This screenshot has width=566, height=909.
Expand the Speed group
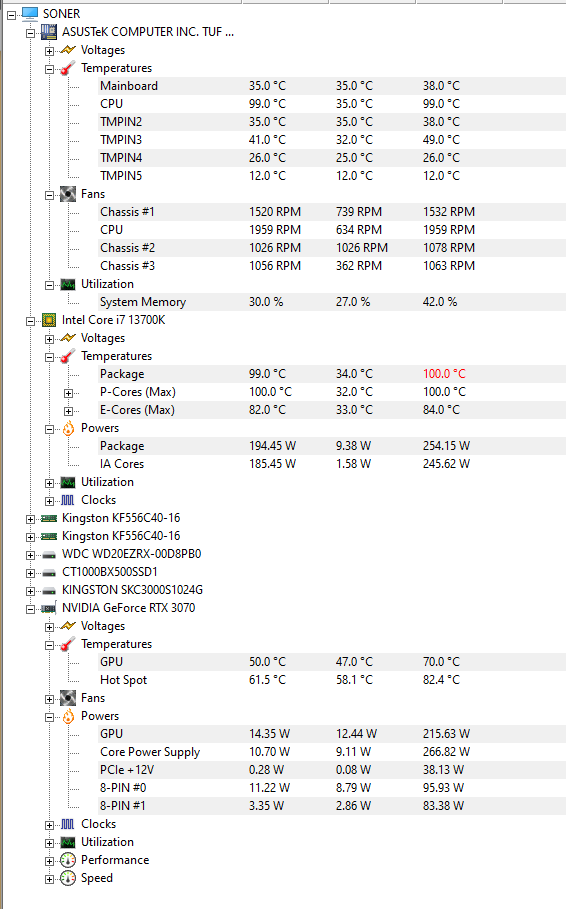(x=49, y=879)
